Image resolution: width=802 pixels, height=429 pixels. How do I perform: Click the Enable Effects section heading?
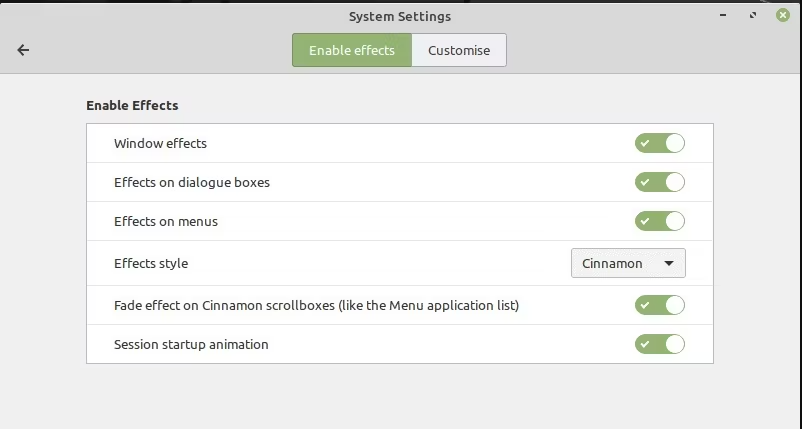(x=132, y=105)
